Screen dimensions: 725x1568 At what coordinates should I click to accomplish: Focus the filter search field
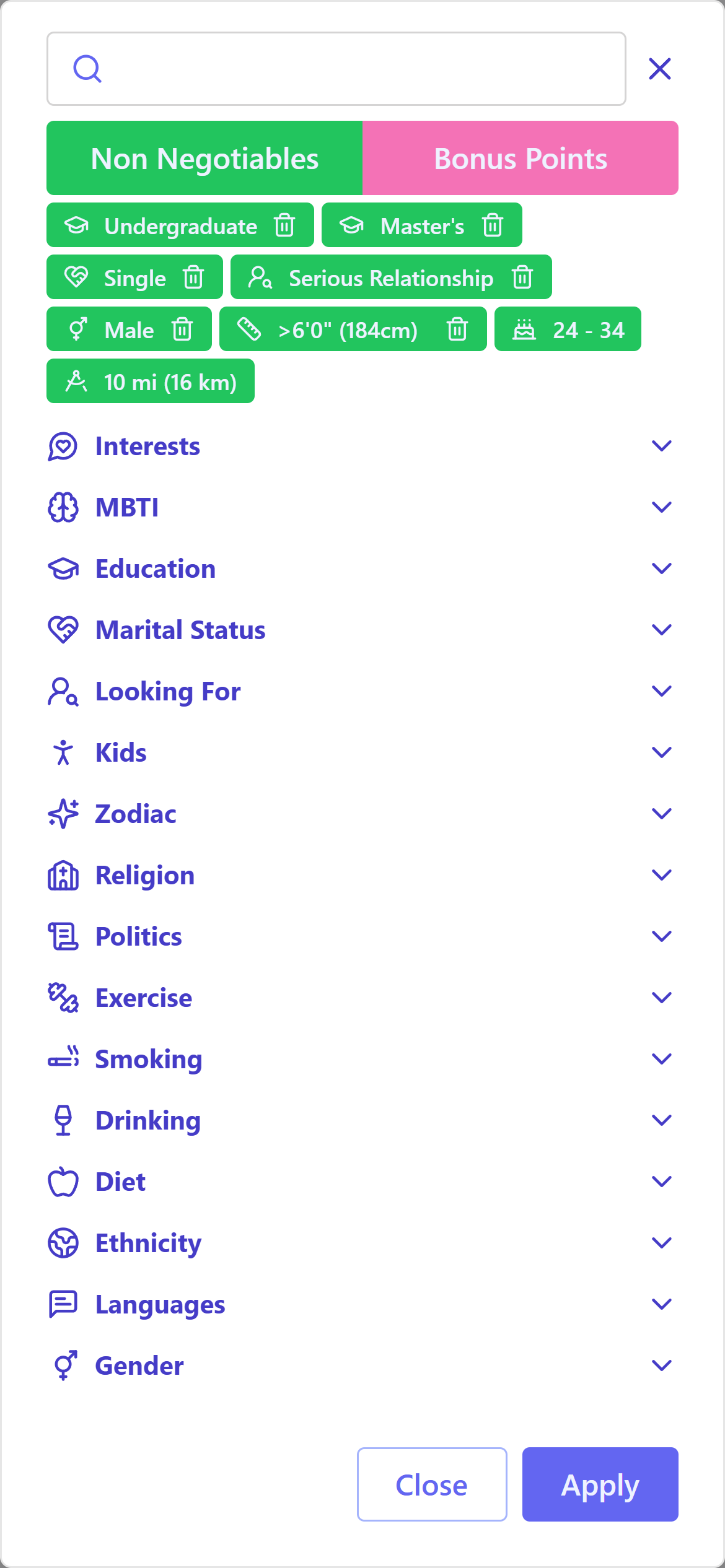[336, 69]
